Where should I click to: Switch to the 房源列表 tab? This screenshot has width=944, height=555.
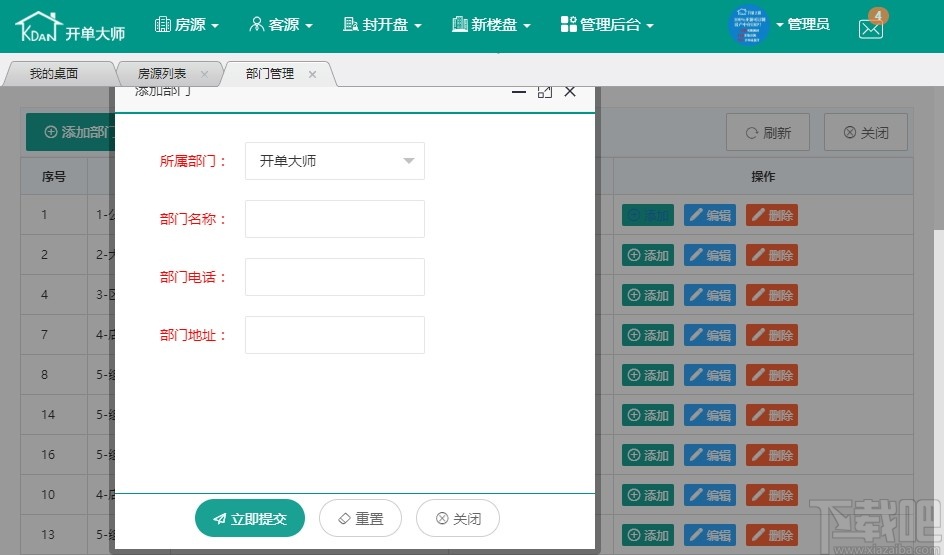tap(162, 74)
